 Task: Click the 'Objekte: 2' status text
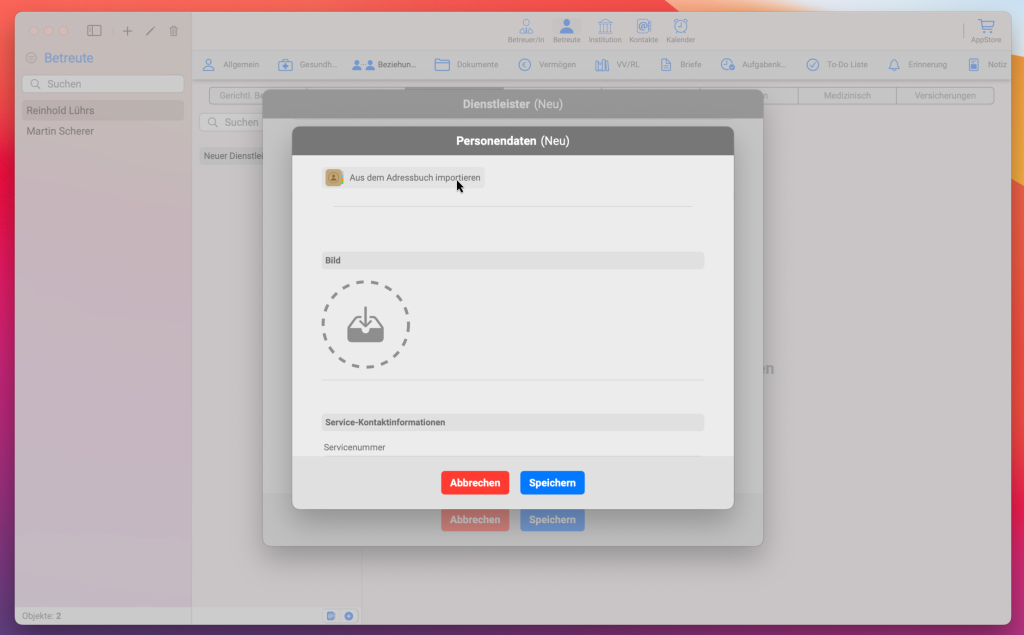coord(42,616)
